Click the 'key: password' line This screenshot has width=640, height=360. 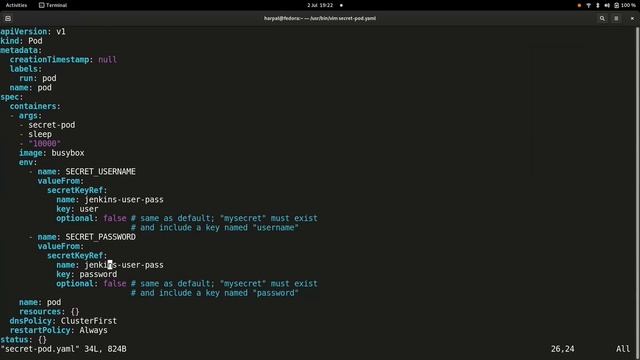pos(87,274)
